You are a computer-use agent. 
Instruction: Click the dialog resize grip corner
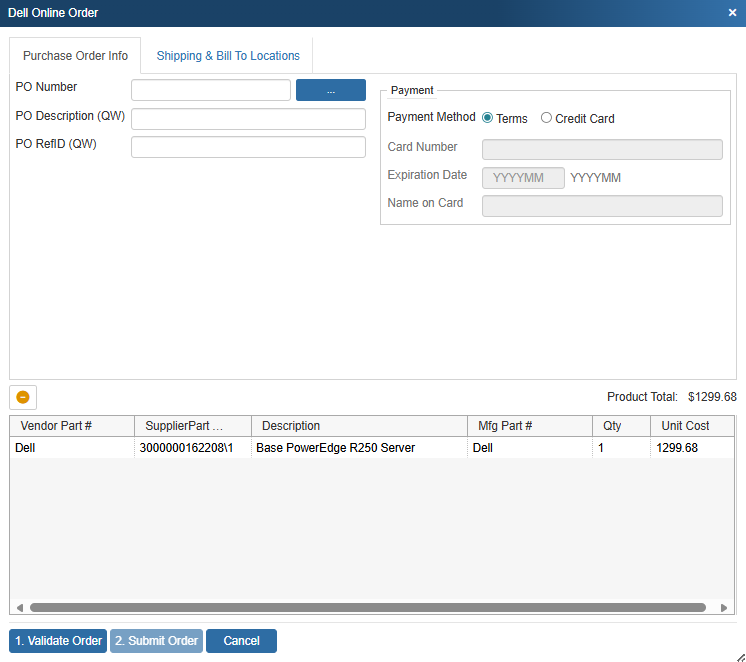tap(739, 655)
